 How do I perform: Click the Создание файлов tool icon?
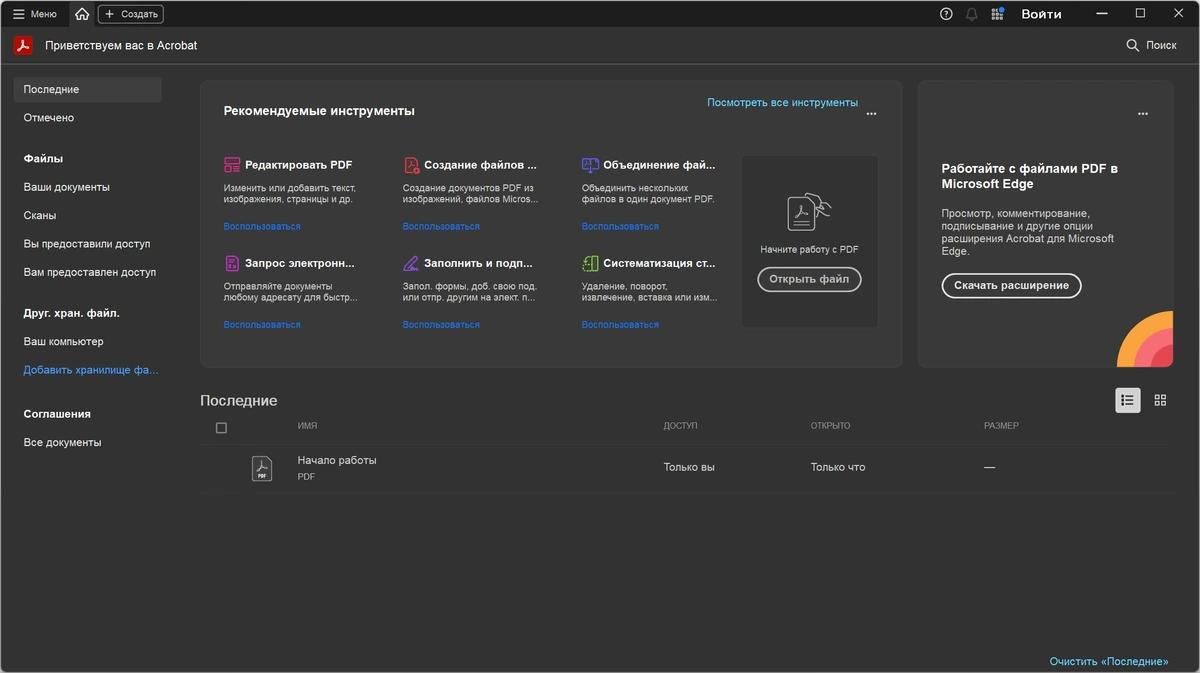(x=411, y=165)
